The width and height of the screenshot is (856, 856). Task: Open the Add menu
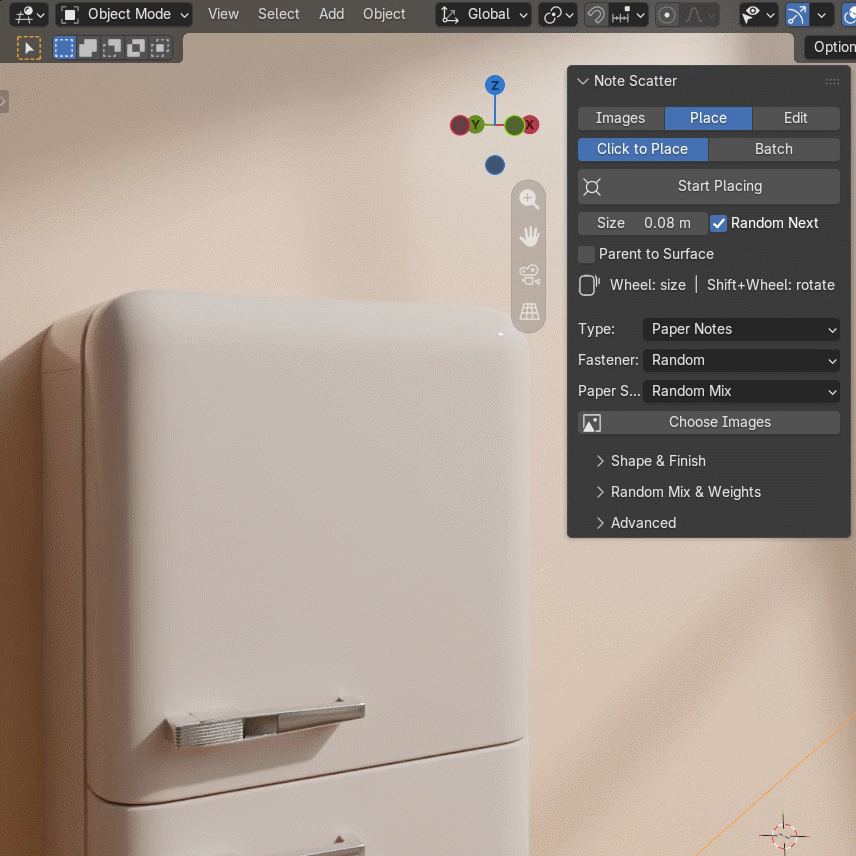[x=331, y=14]
